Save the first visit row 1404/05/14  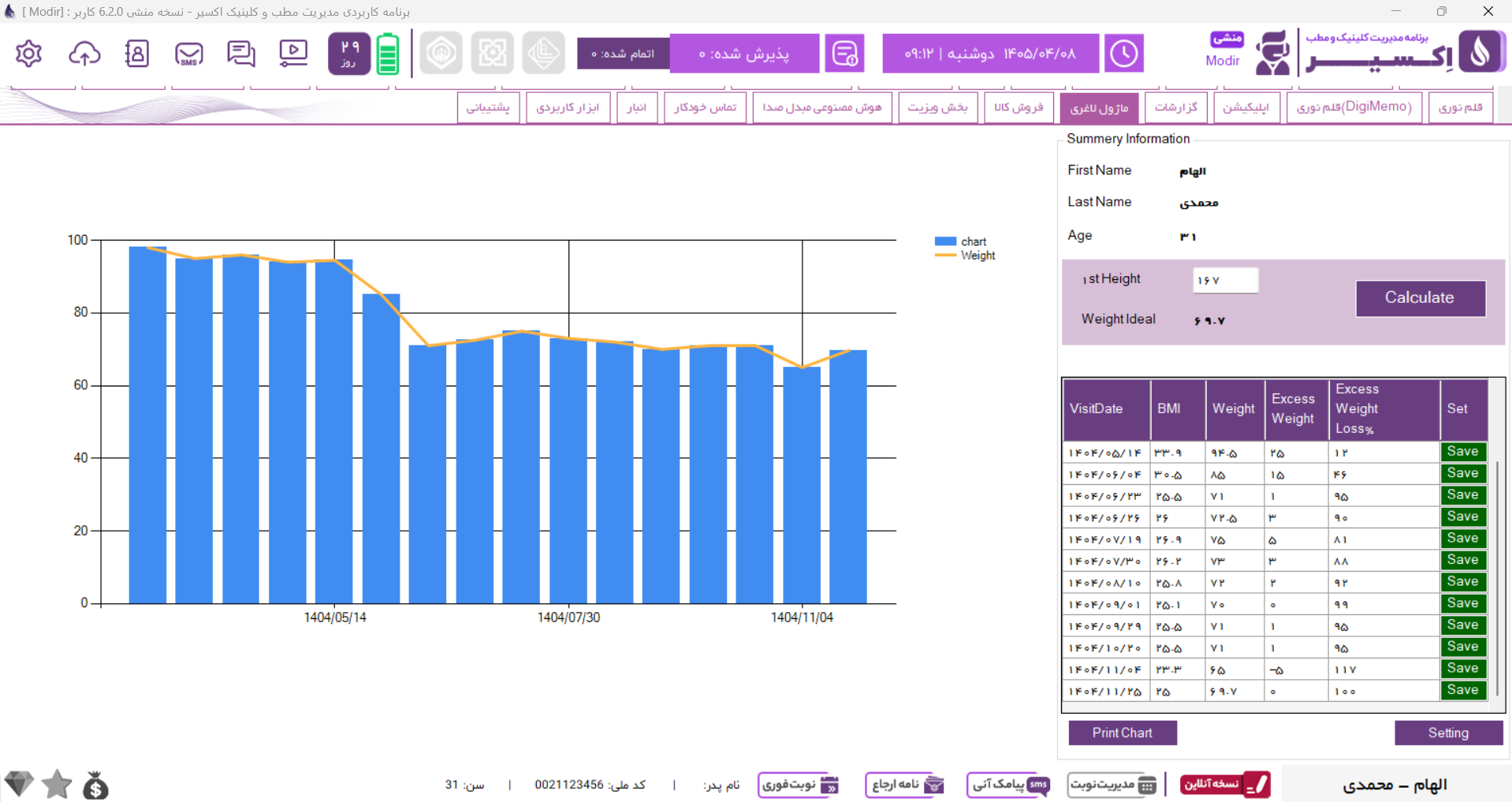coord(1463,452)
